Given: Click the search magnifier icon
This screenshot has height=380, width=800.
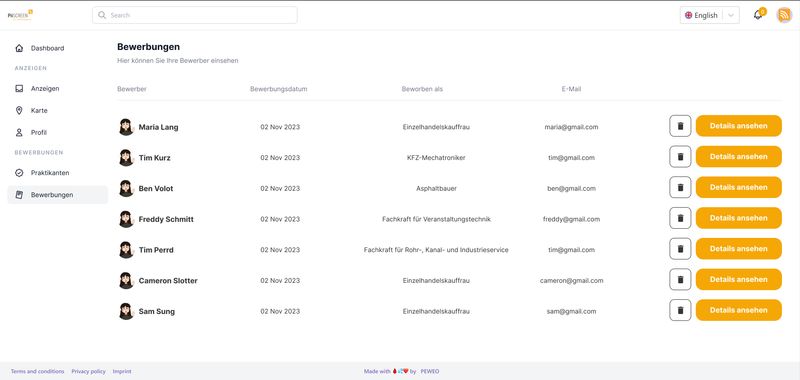Looking at the screenshot, I should [x=102, y=15].
